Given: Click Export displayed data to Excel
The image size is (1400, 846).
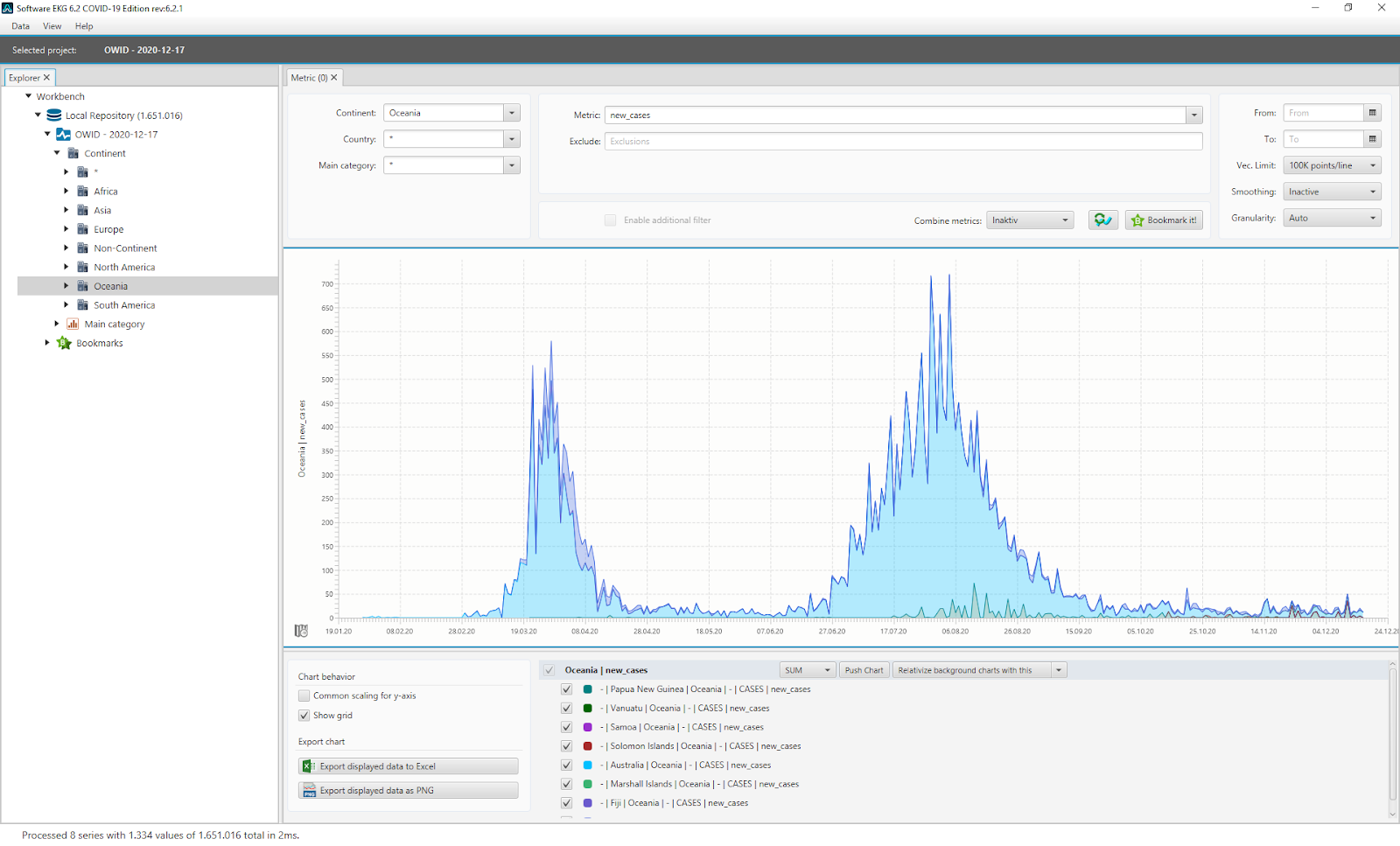Looking at the screenshot, I should point(408,766).
